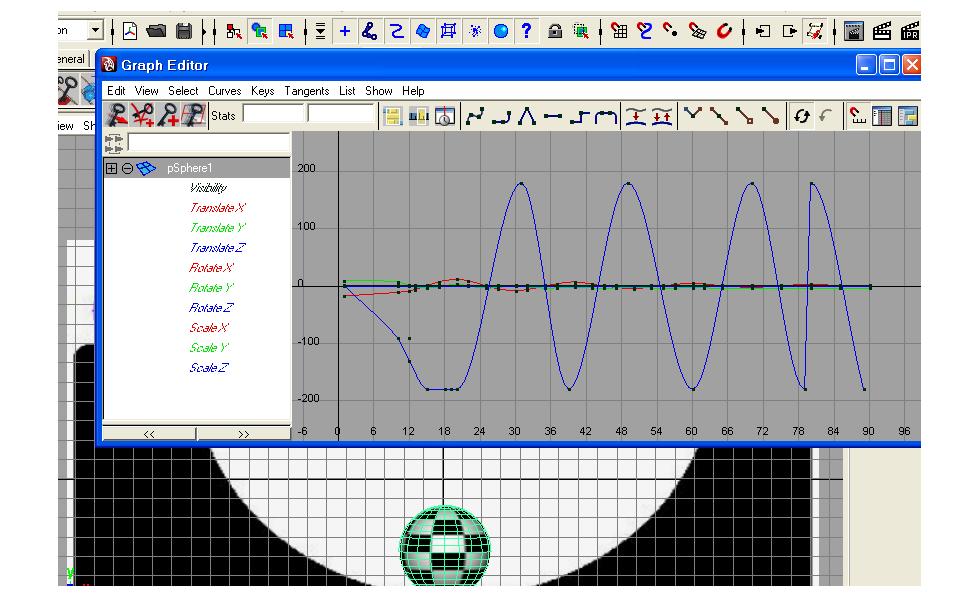The width and height of the screenshot is (956, 609).
Task: Toggle Make Selected Object Live magnet
Action: [x=724, y=31]
